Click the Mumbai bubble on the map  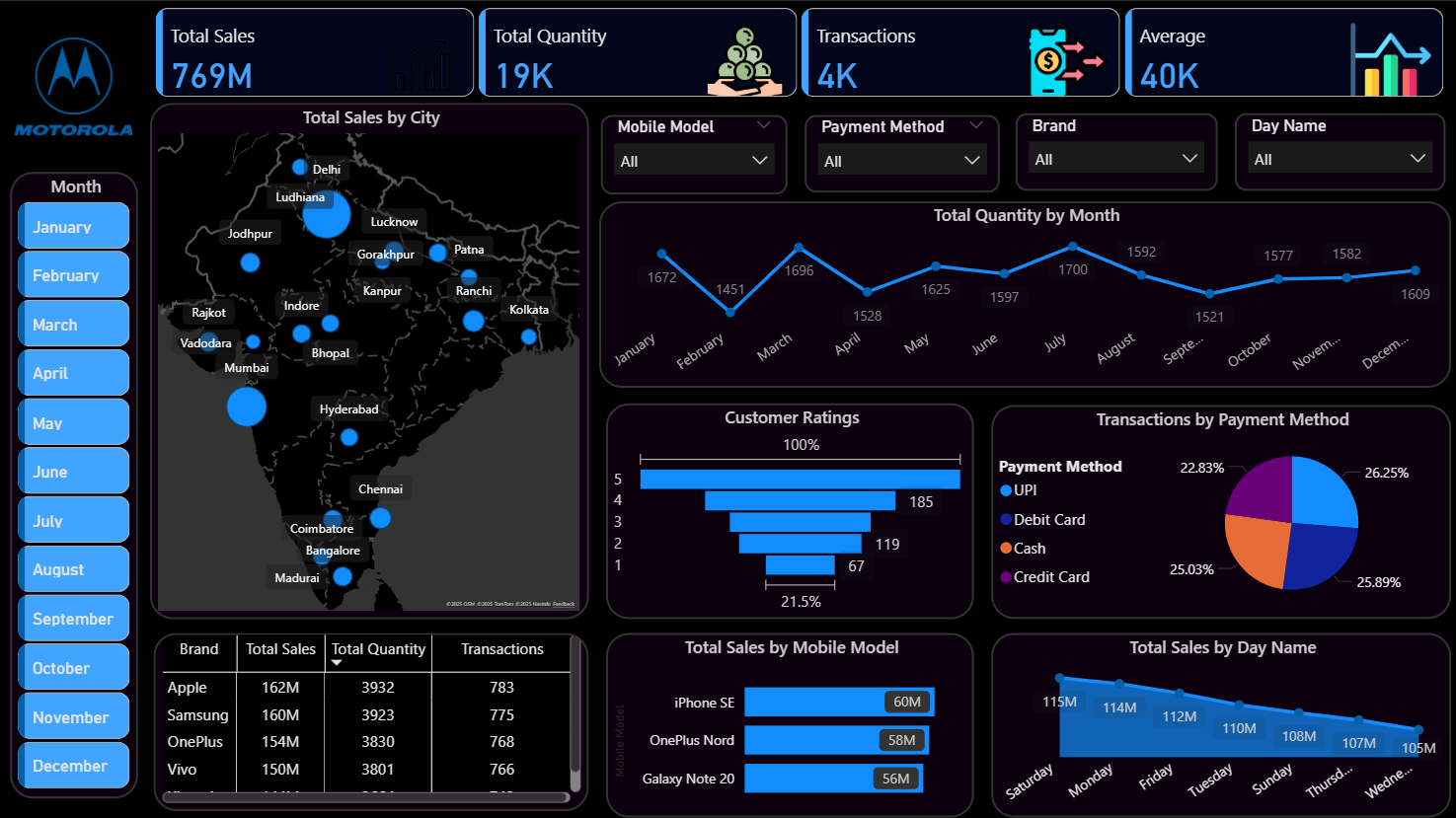247,407
